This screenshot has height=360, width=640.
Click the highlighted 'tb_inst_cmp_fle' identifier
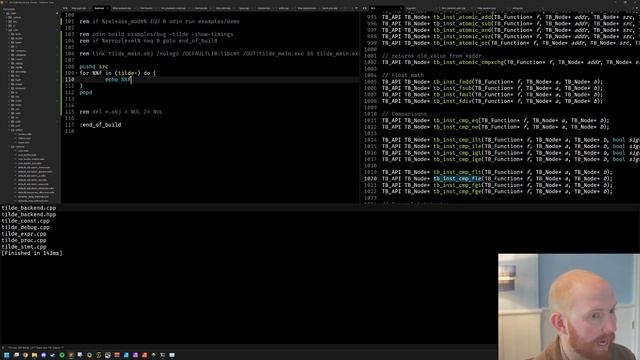(457, 178)
